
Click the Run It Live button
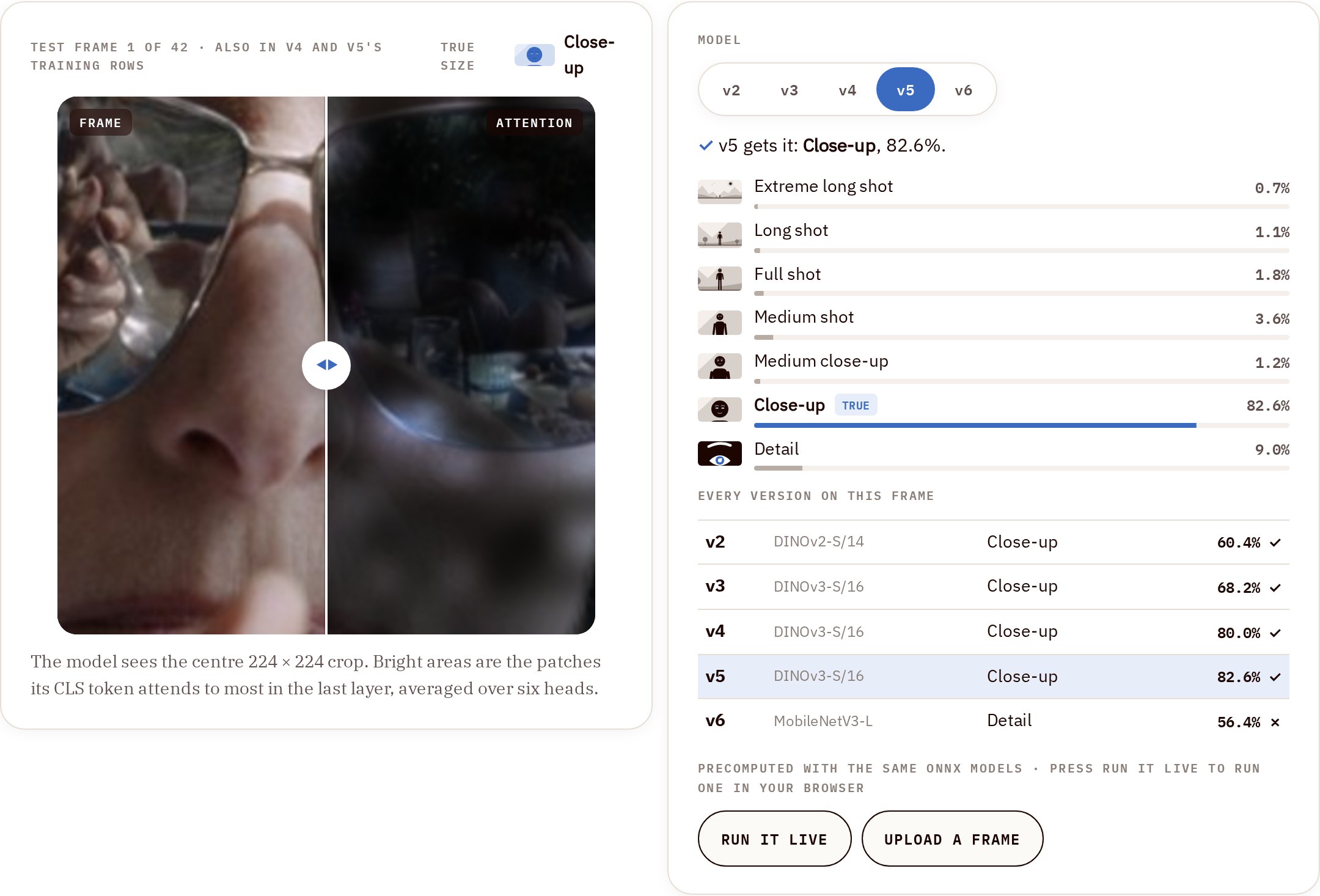[774, 839]
